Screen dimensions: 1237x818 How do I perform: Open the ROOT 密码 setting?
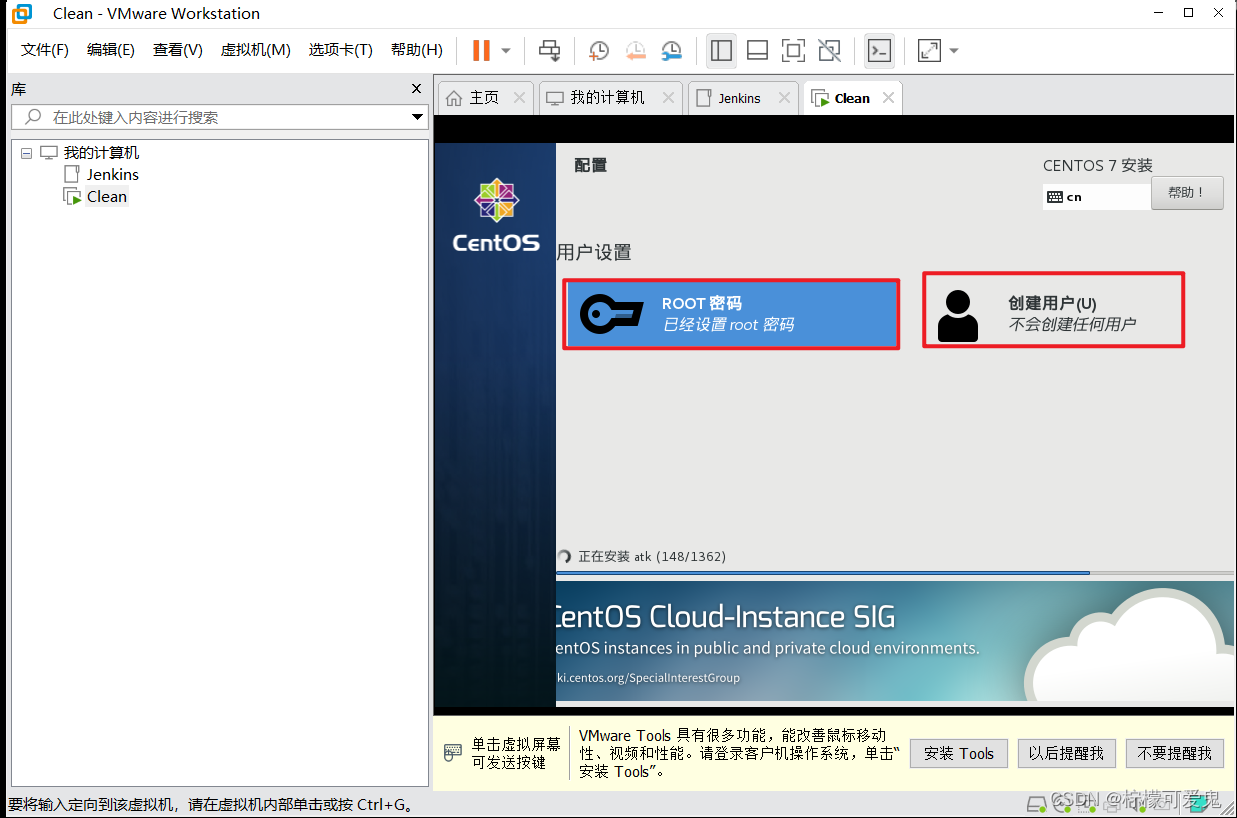click(x=731, y=314)
